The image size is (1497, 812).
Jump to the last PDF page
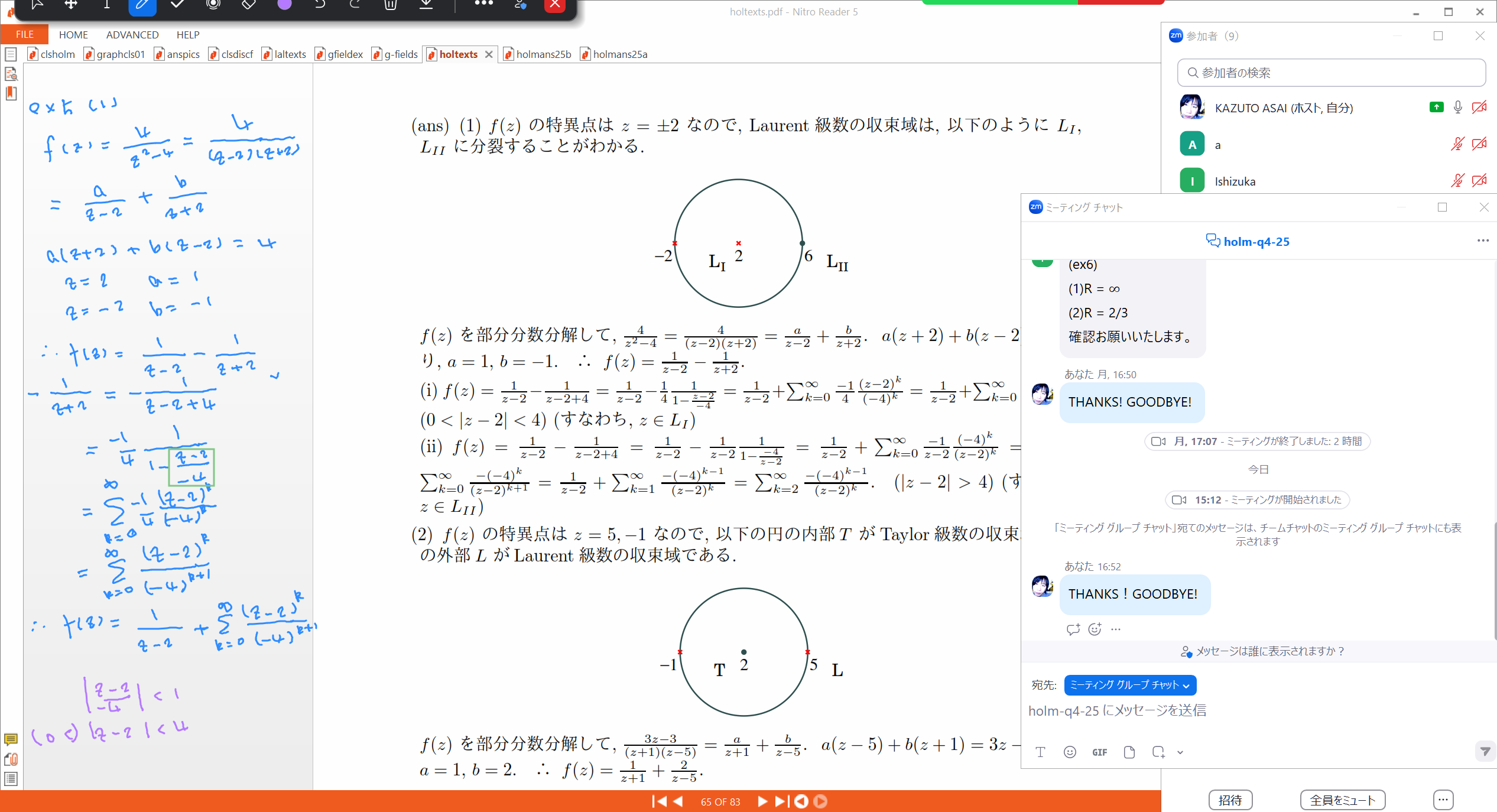(x=781, y=801)
